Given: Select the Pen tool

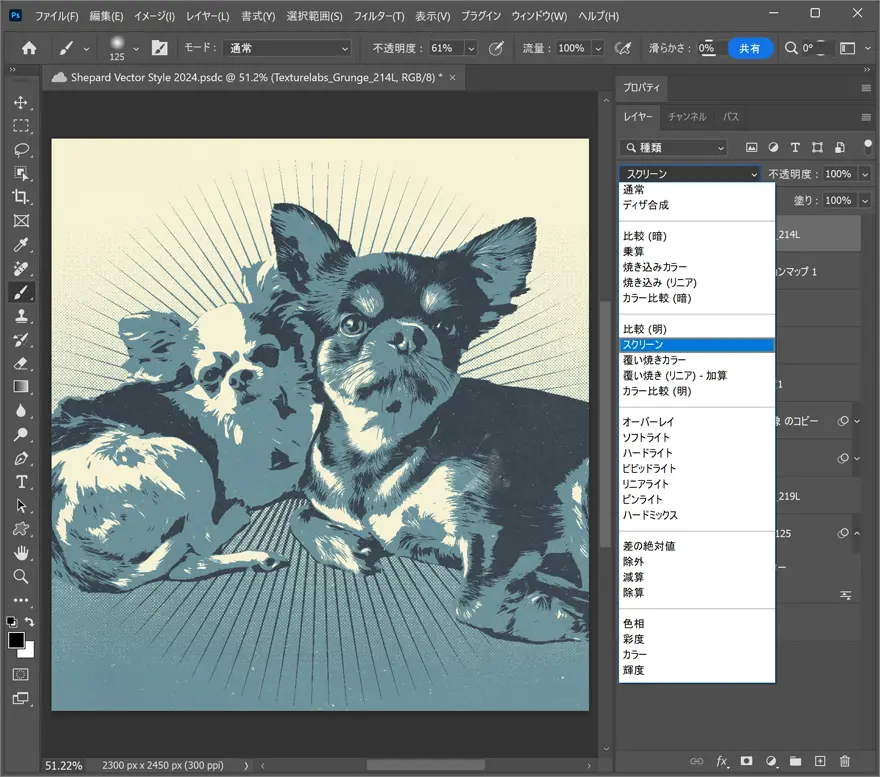Looking at the screenshot, I should pos(21,458).
